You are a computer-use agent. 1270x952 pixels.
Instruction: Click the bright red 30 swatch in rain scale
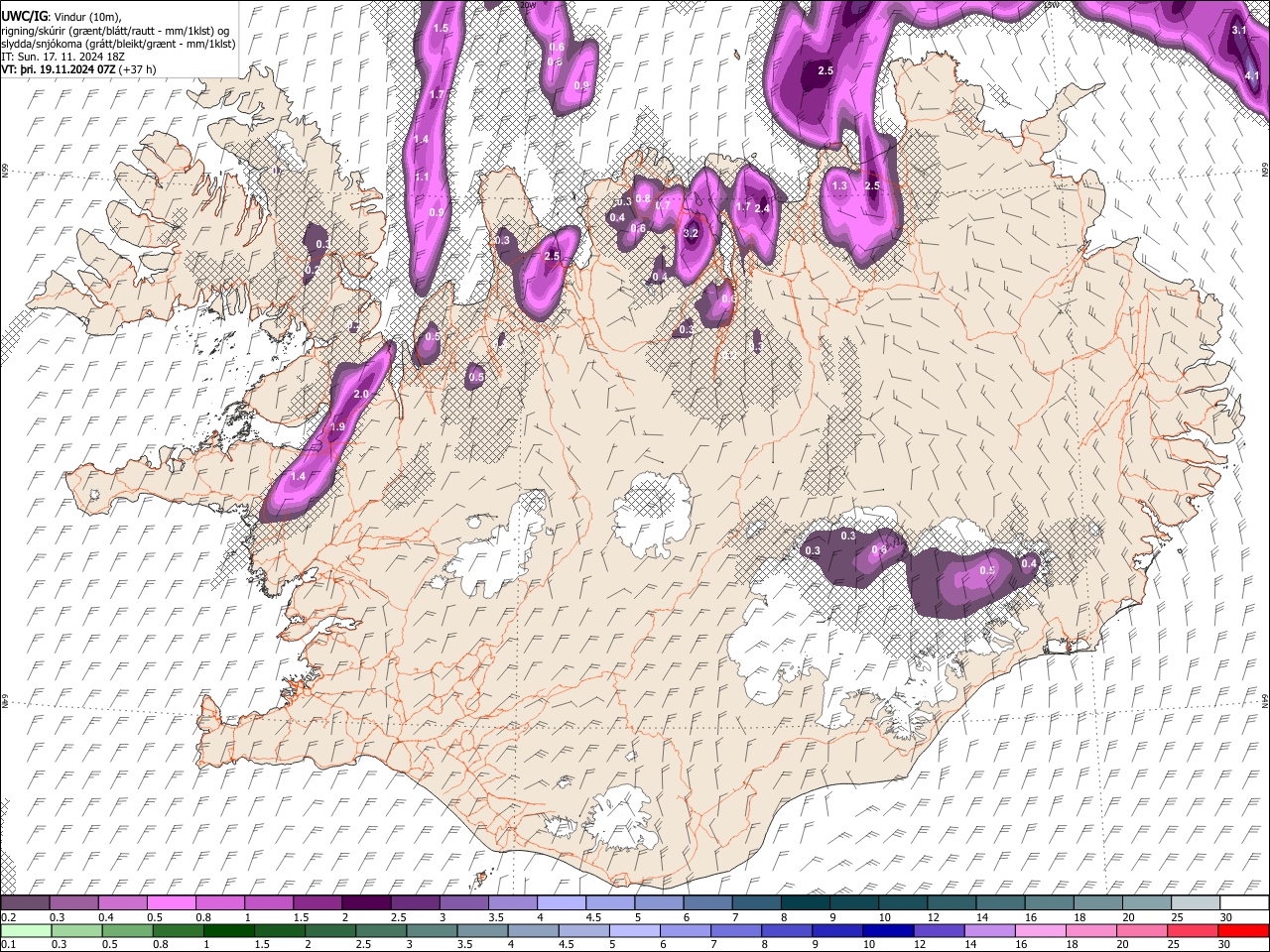tap(1243, 930)
